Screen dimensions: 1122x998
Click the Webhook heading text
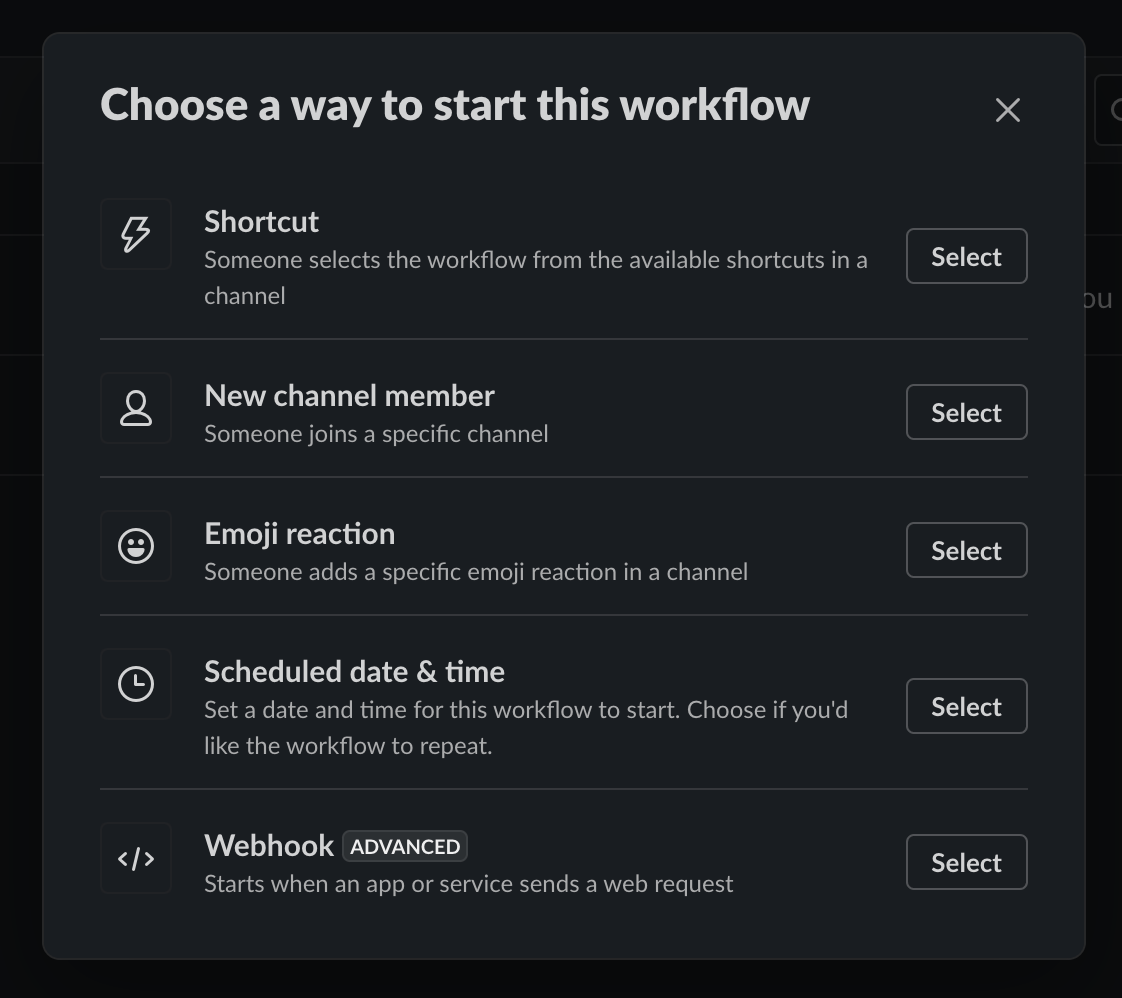(x=269, y=846)
